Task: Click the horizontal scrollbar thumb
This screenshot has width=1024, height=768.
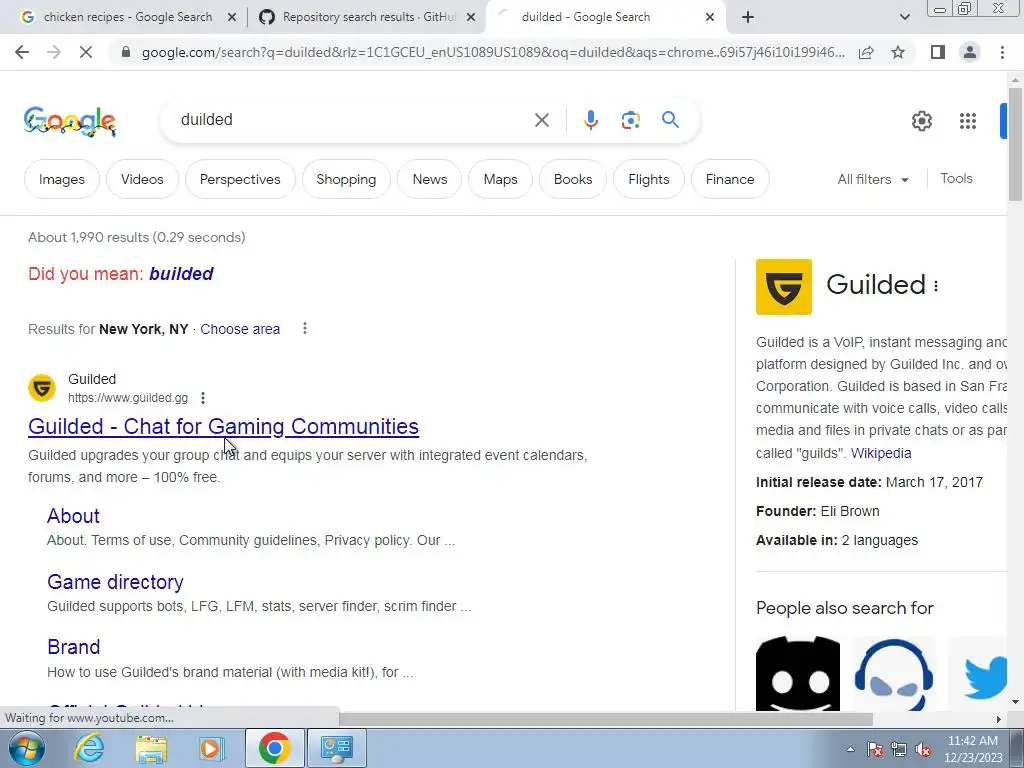Action: pyautogui.click(x=606, y=719)
